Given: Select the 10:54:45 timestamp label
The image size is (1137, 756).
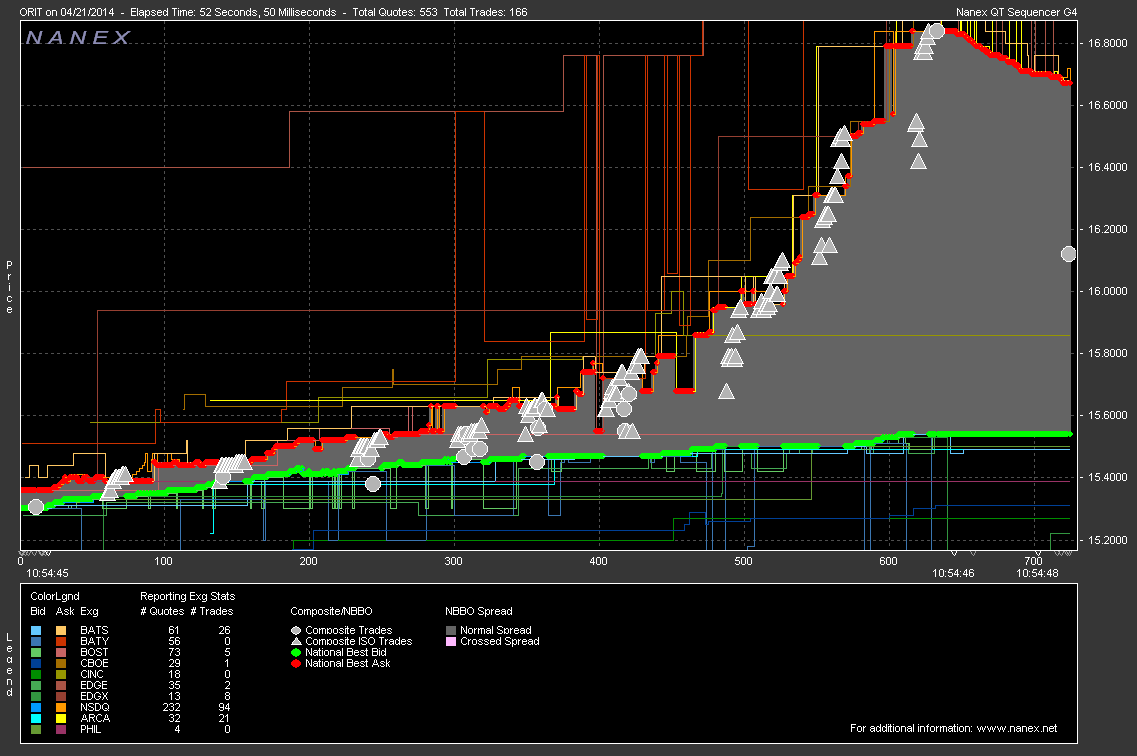Looking at the screenshot, I should point(47,573).
